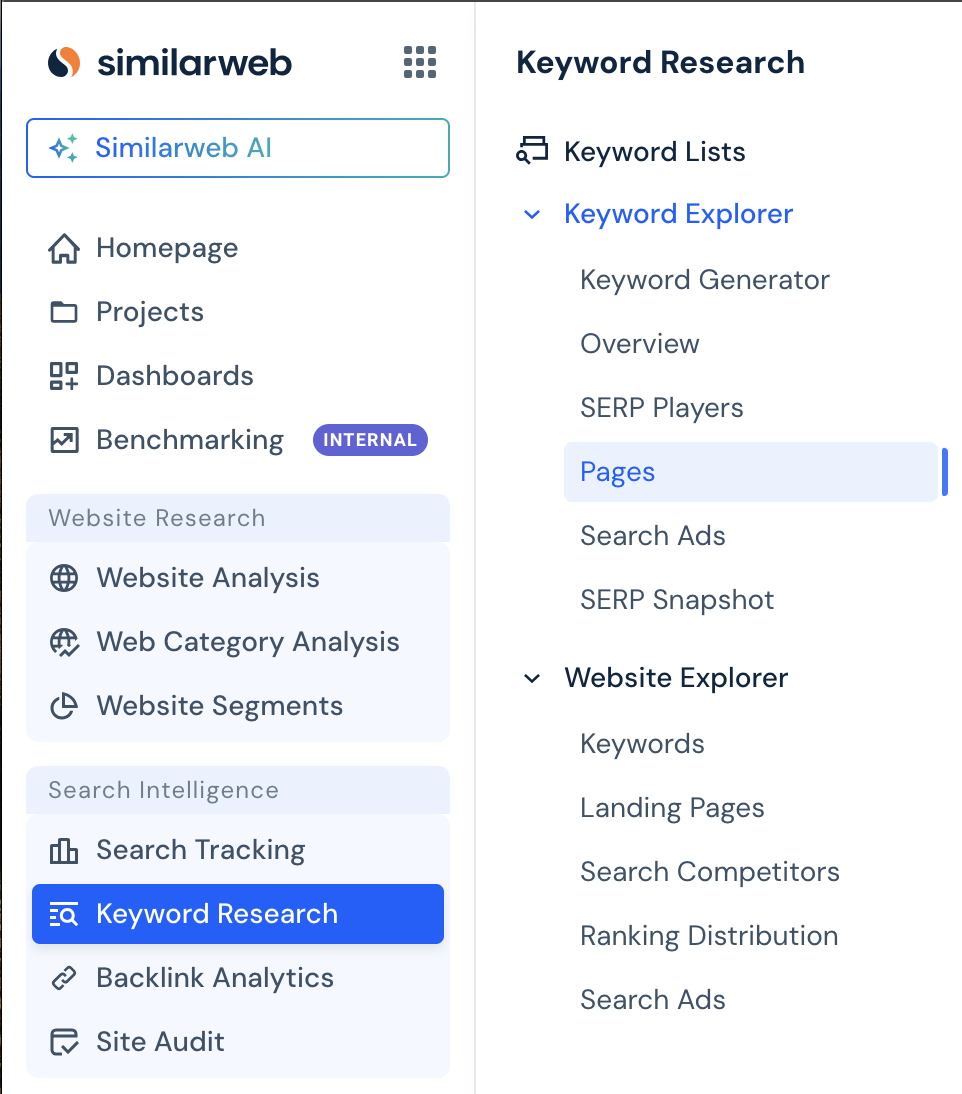
Task: Click the Search Tracking bar chart icon
Action: coord(64,850)
